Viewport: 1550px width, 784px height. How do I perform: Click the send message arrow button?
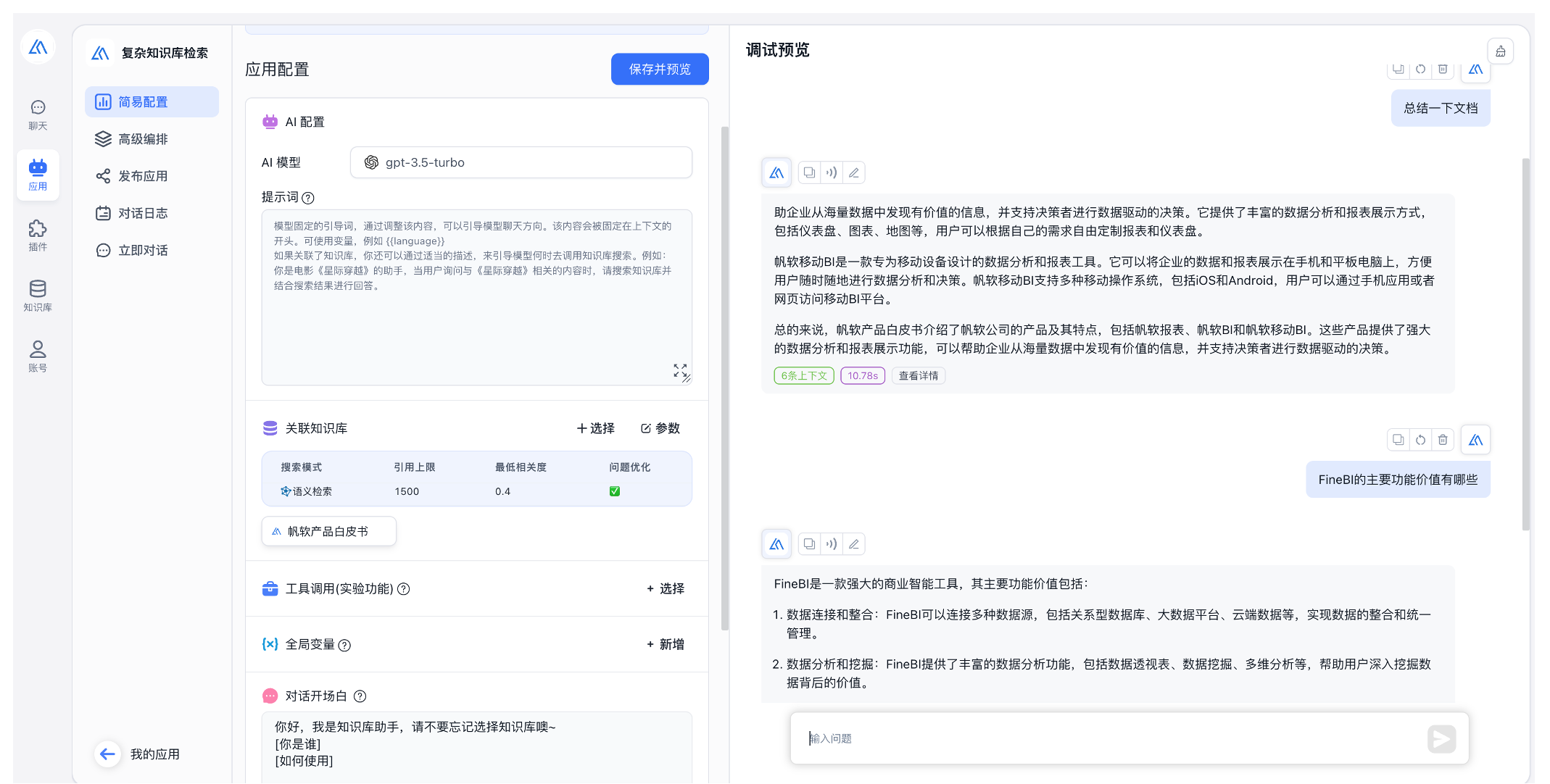1442,738
